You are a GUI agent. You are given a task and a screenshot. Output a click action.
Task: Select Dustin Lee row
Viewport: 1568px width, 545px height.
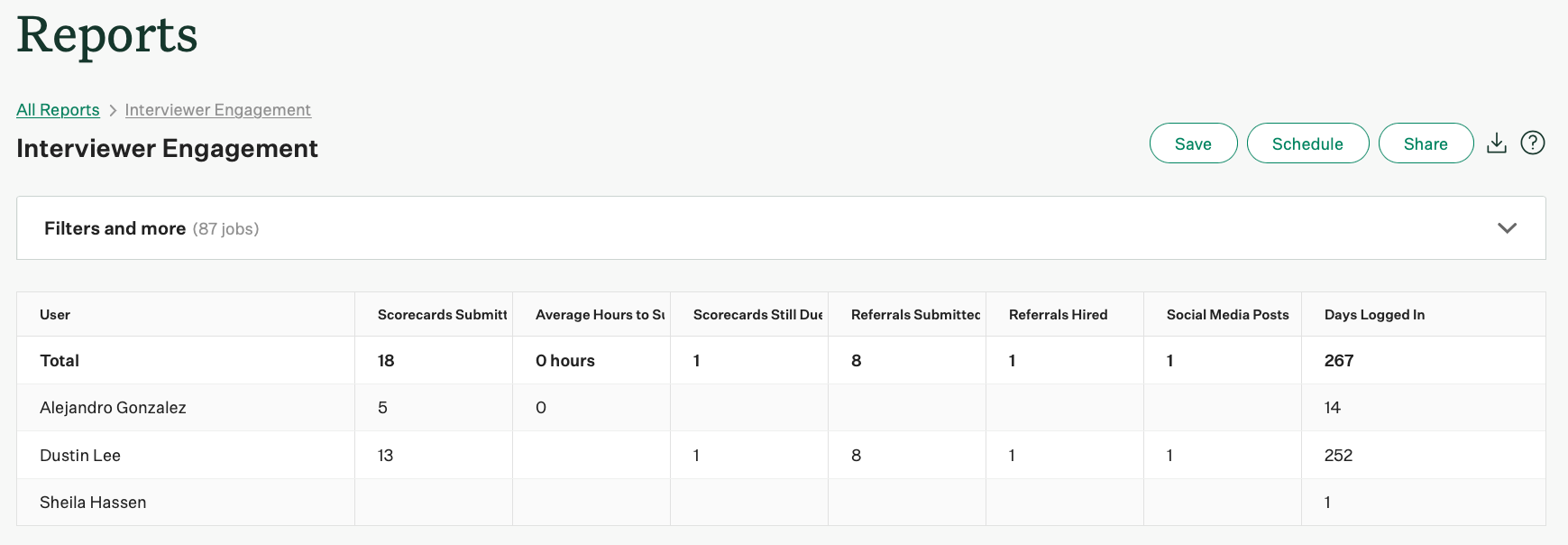(x=781, y=456)
